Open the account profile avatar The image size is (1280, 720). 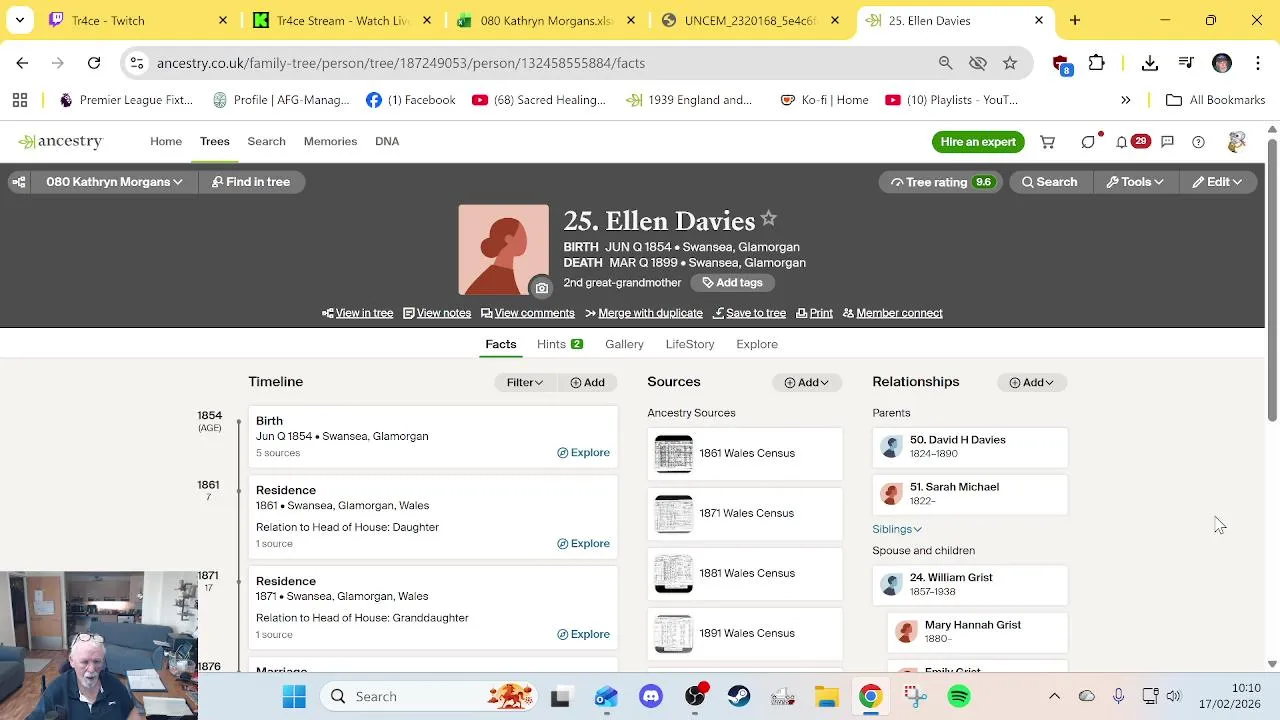(x=1237, y=142)
